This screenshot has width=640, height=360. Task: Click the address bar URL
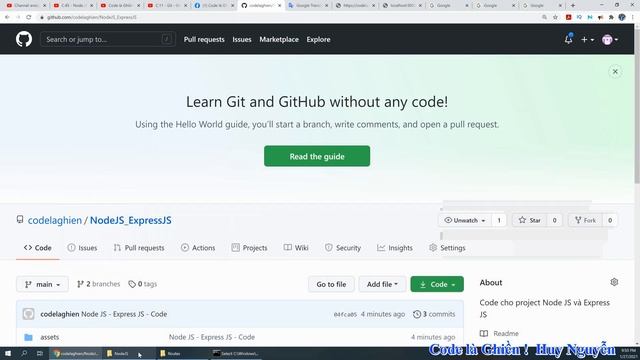pyautogui.click(x=92, y=17)
